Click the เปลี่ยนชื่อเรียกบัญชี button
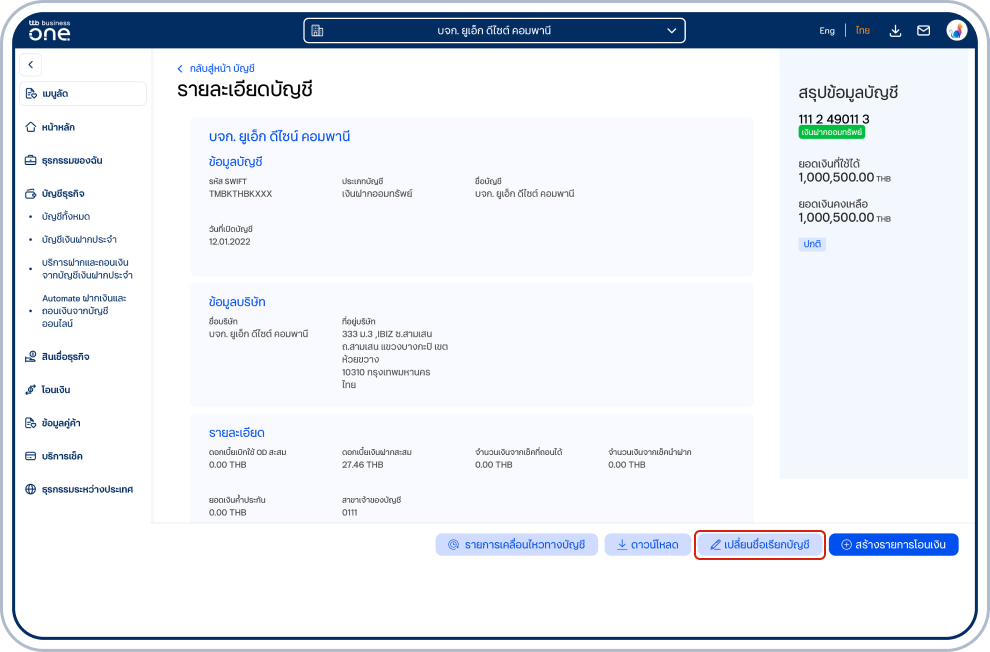 [760, 545]
